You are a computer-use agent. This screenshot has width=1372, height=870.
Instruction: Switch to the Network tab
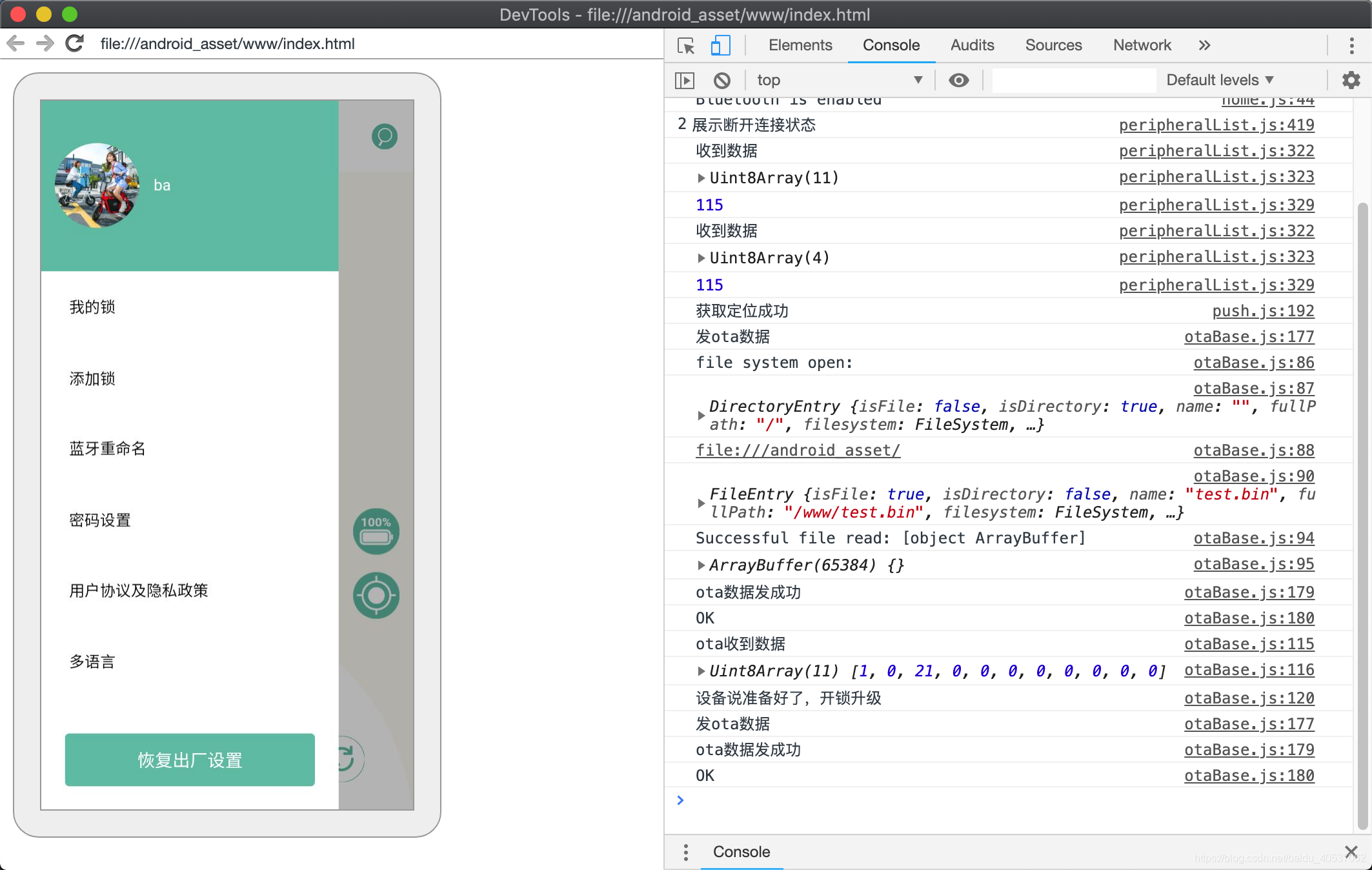pos(1142,45)
